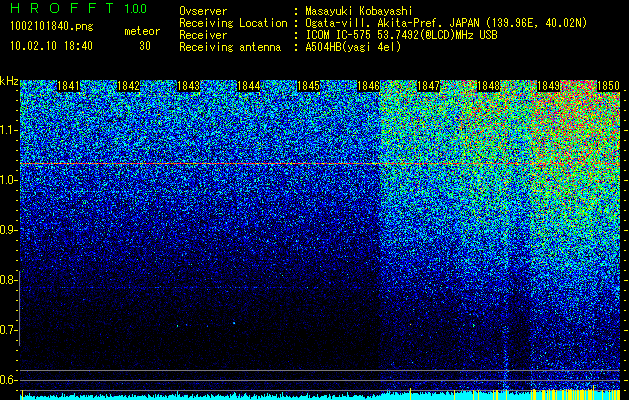Click the 1842 time marker label
The height and width of the screenshot is (400, 629).
click(x=128, y=86)
